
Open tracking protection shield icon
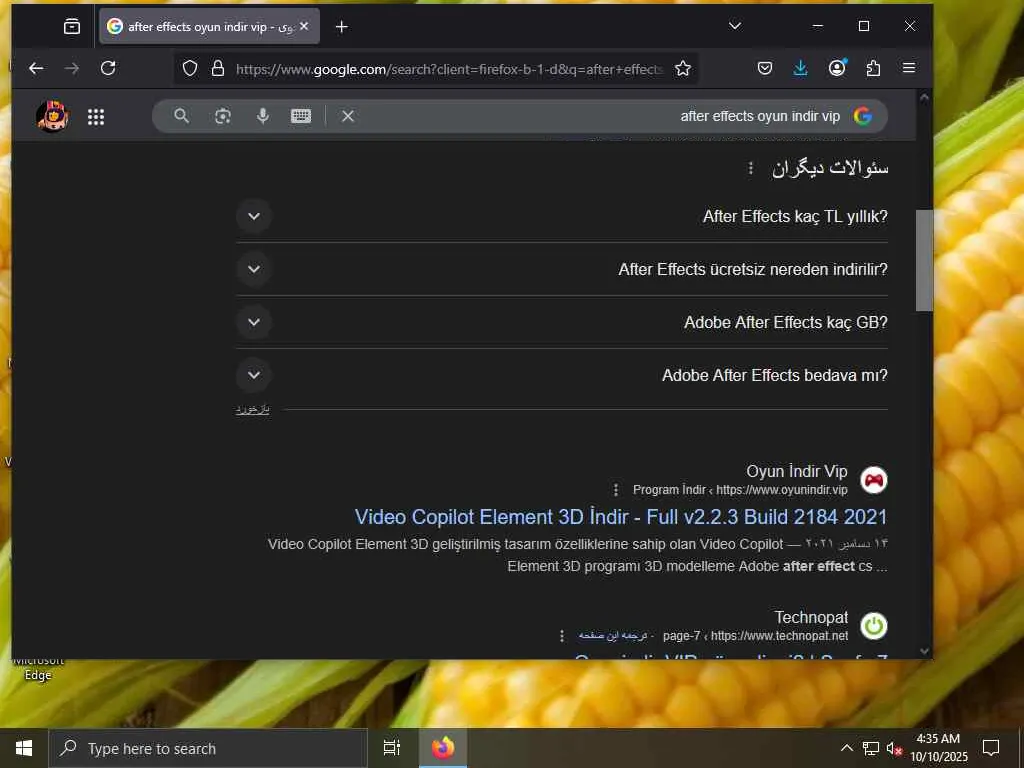[190, 69]
